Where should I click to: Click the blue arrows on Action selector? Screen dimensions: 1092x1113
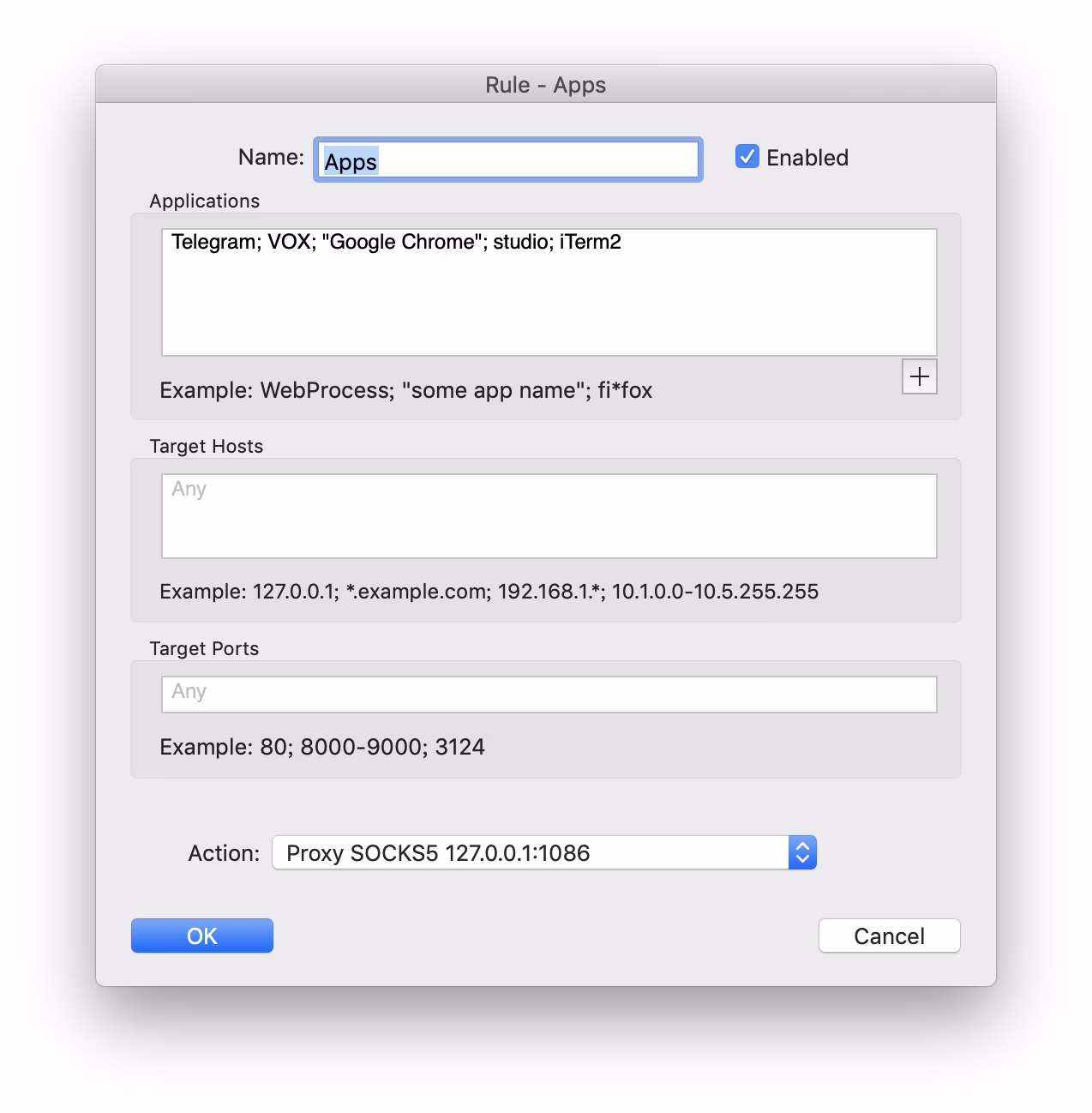[802, 853]
